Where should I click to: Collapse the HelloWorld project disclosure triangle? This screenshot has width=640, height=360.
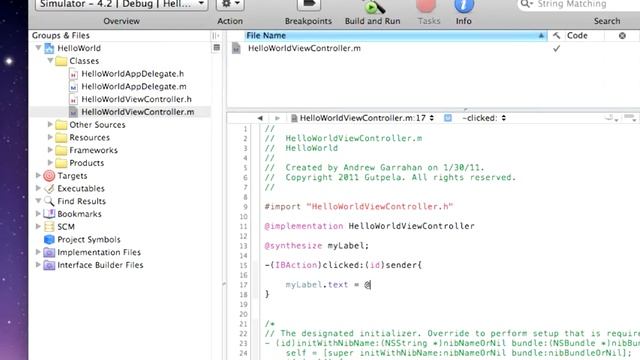[x=38, y=48]
